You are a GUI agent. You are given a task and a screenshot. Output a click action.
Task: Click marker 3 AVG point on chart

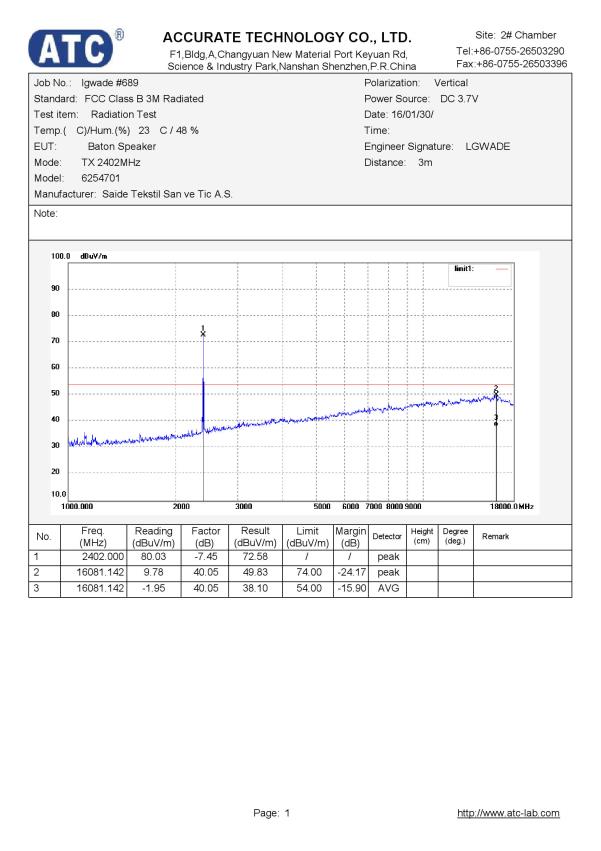(x=496, y=423)
